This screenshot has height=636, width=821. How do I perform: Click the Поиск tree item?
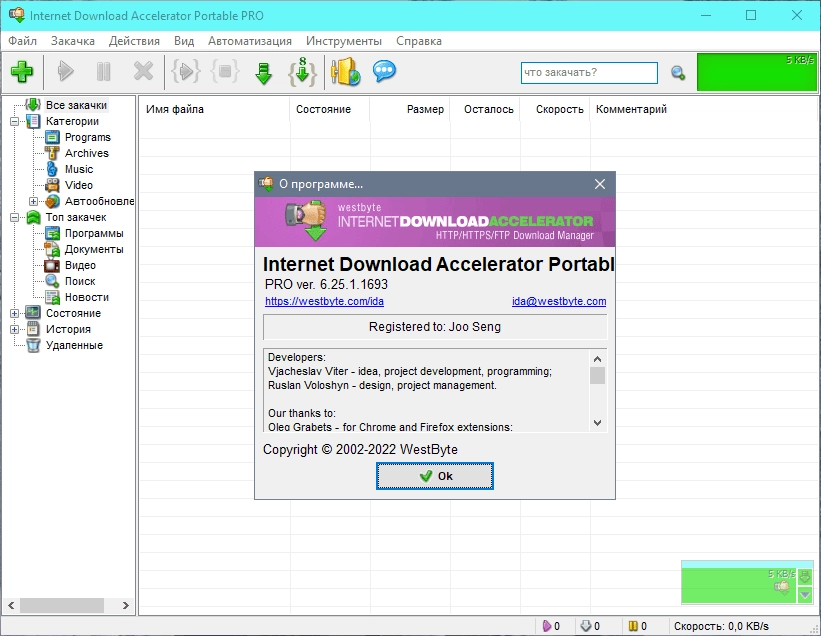pyautogui.click(x=80, y=281)
